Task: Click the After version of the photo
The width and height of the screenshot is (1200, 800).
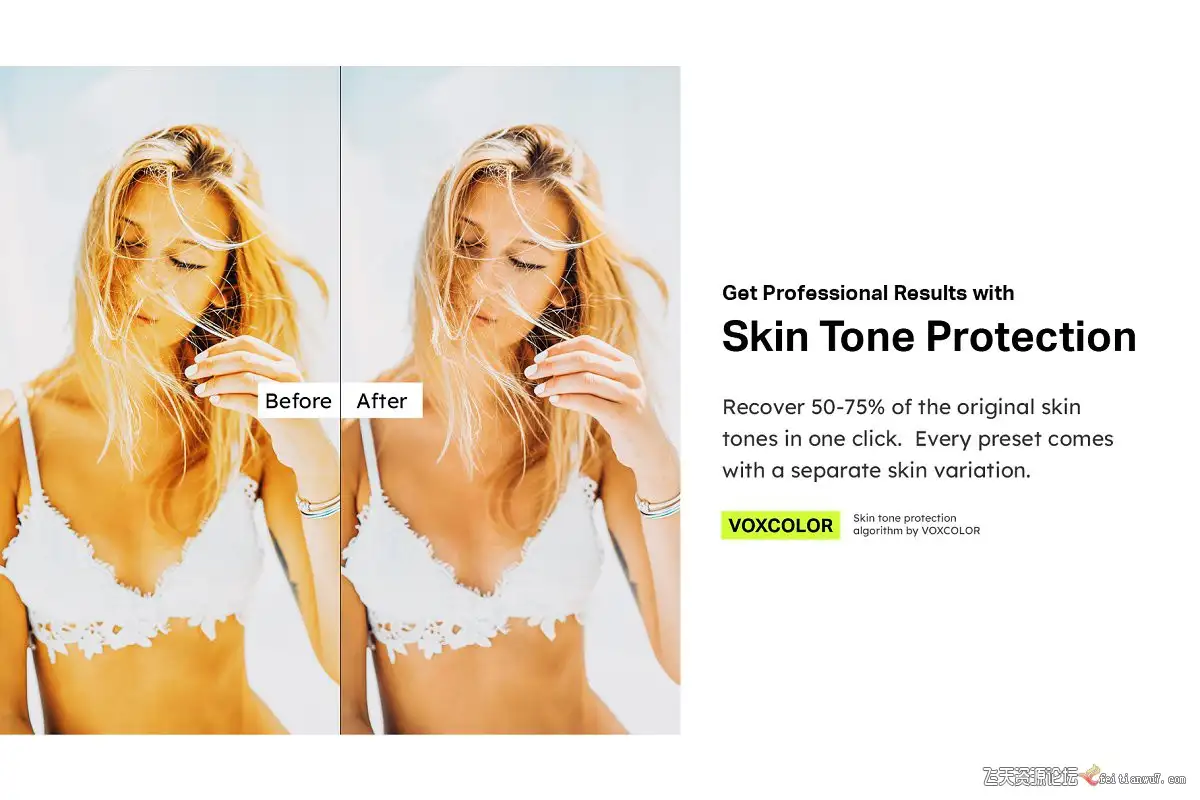Action: pyautogui.click(x=511, y=400)
